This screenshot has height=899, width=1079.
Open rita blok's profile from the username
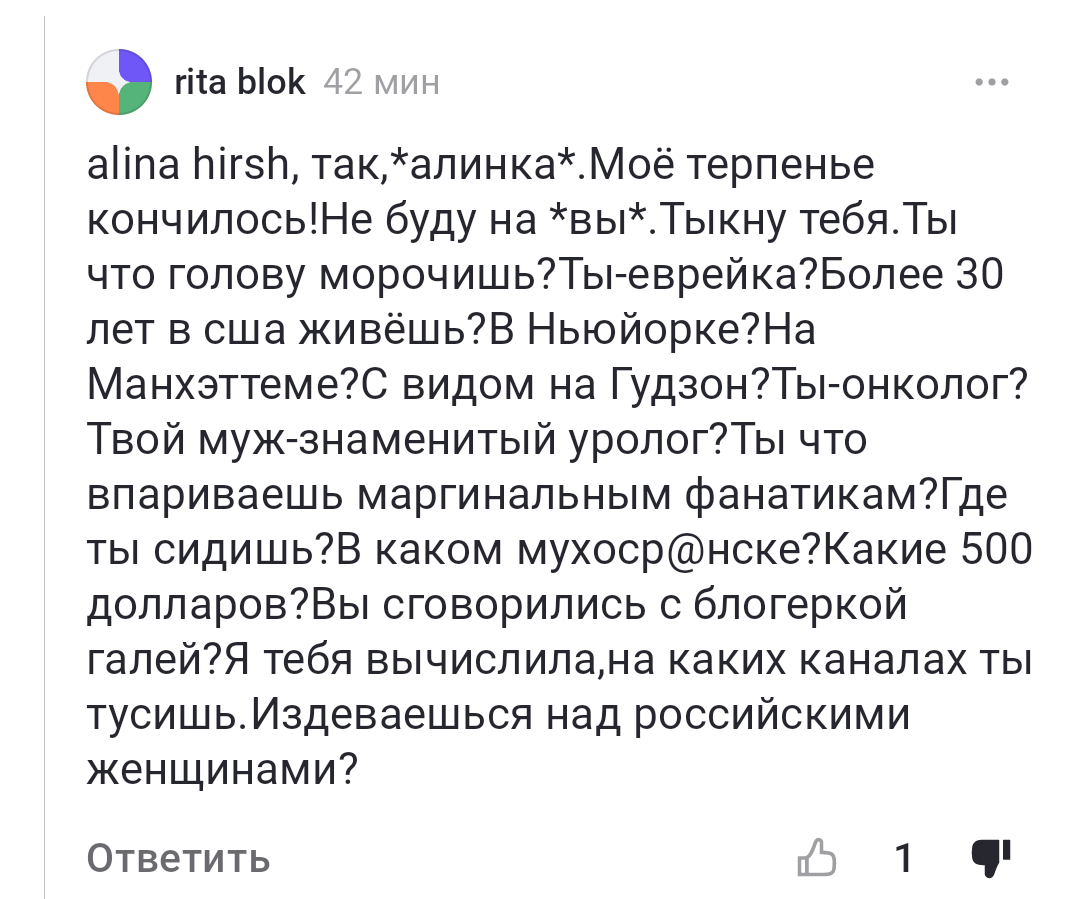tap(239, 82)
